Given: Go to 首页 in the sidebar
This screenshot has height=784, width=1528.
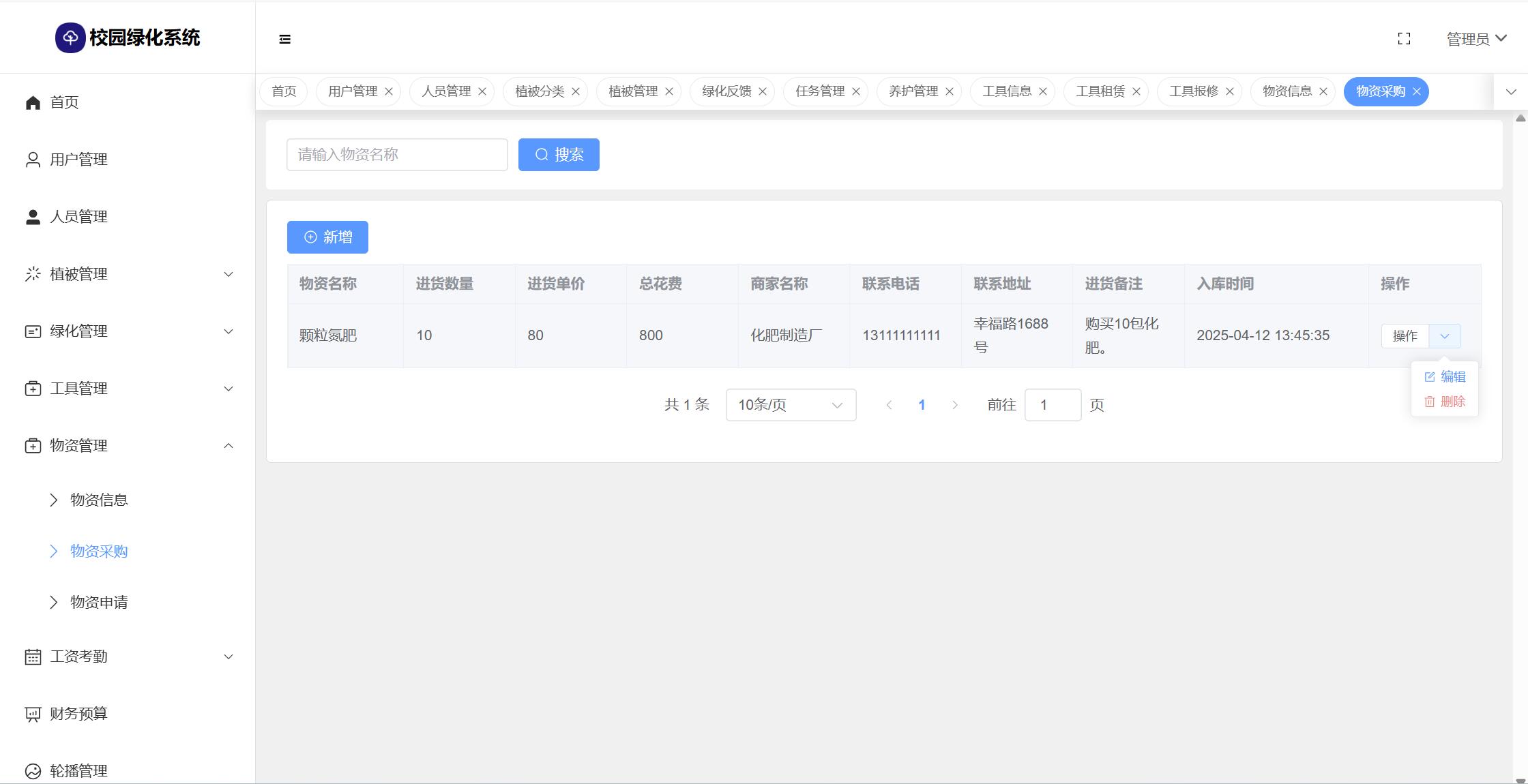Looking at the screenshot, I should pyautogui.click(x=64, y=102).
